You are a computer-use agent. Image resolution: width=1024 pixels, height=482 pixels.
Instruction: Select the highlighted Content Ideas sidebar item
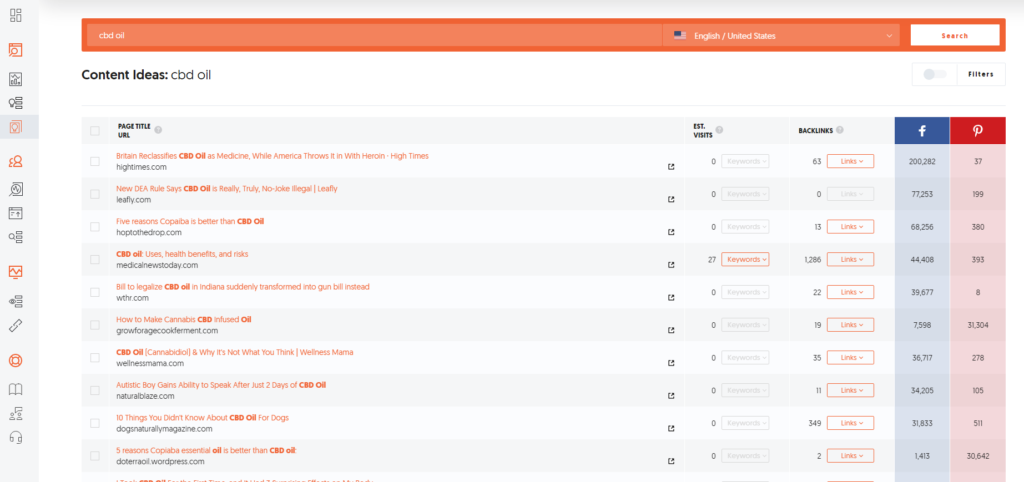[15, 127]
